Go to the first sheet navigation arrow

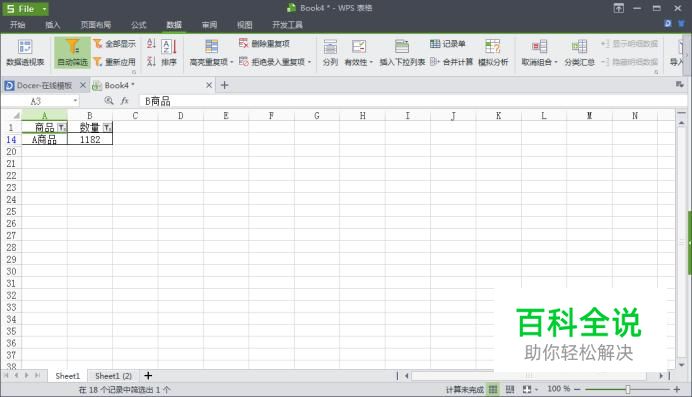(6, 375)
